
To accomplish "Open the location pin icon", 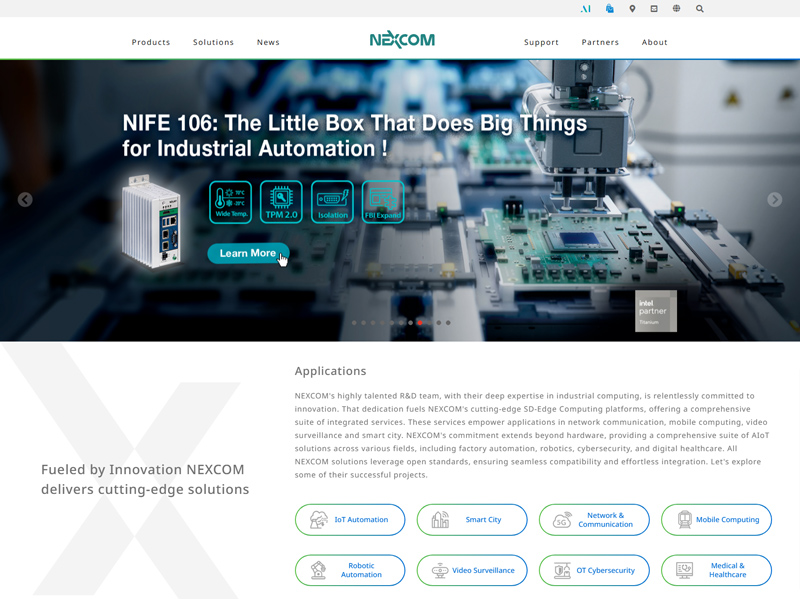I will (632, 9).
